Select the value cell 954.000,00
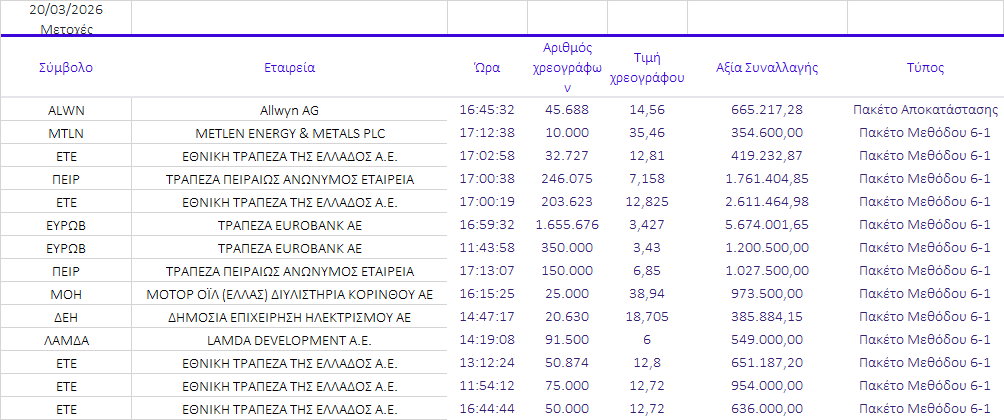Screen dimensions: 1004x420 click(766, 386)
